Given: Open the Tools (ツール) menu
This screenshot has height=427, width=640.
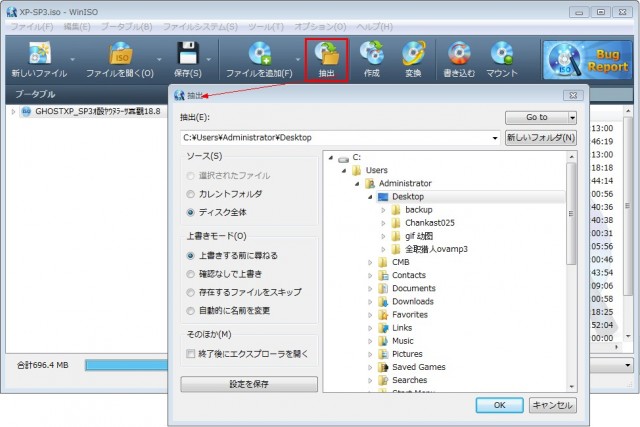Looking at the screenshot, I should [x=266, y=27].
